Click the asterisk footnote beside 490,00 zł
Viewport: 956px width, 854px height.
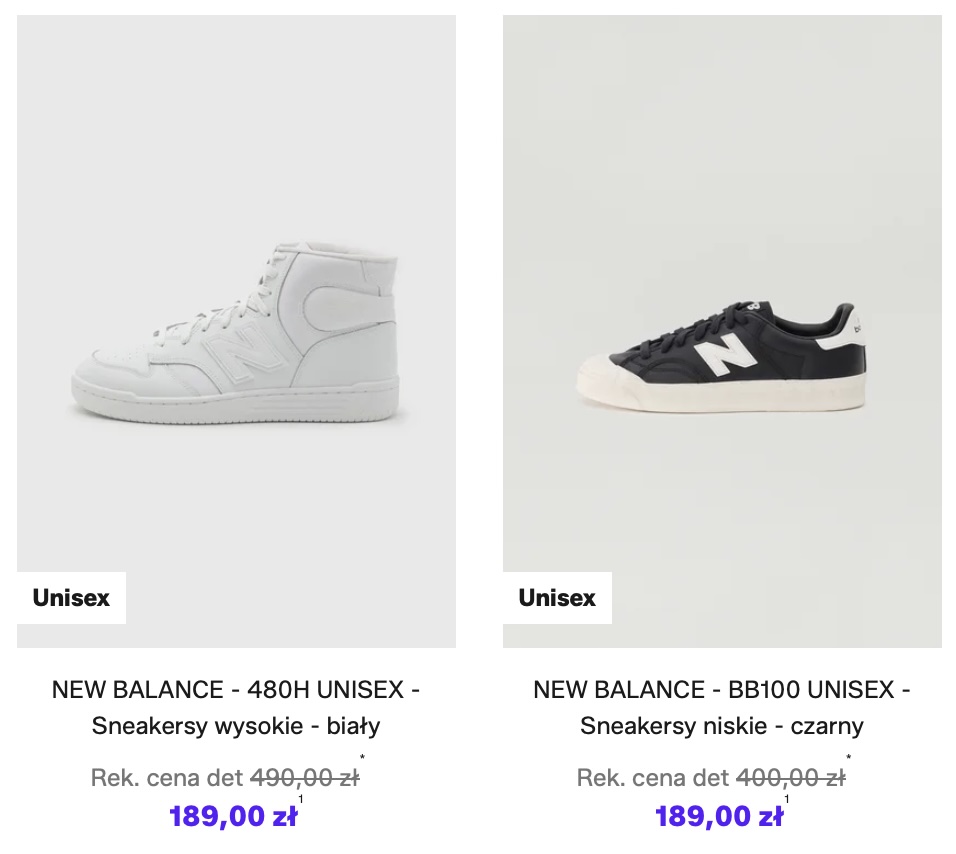(x=362, y=759)
